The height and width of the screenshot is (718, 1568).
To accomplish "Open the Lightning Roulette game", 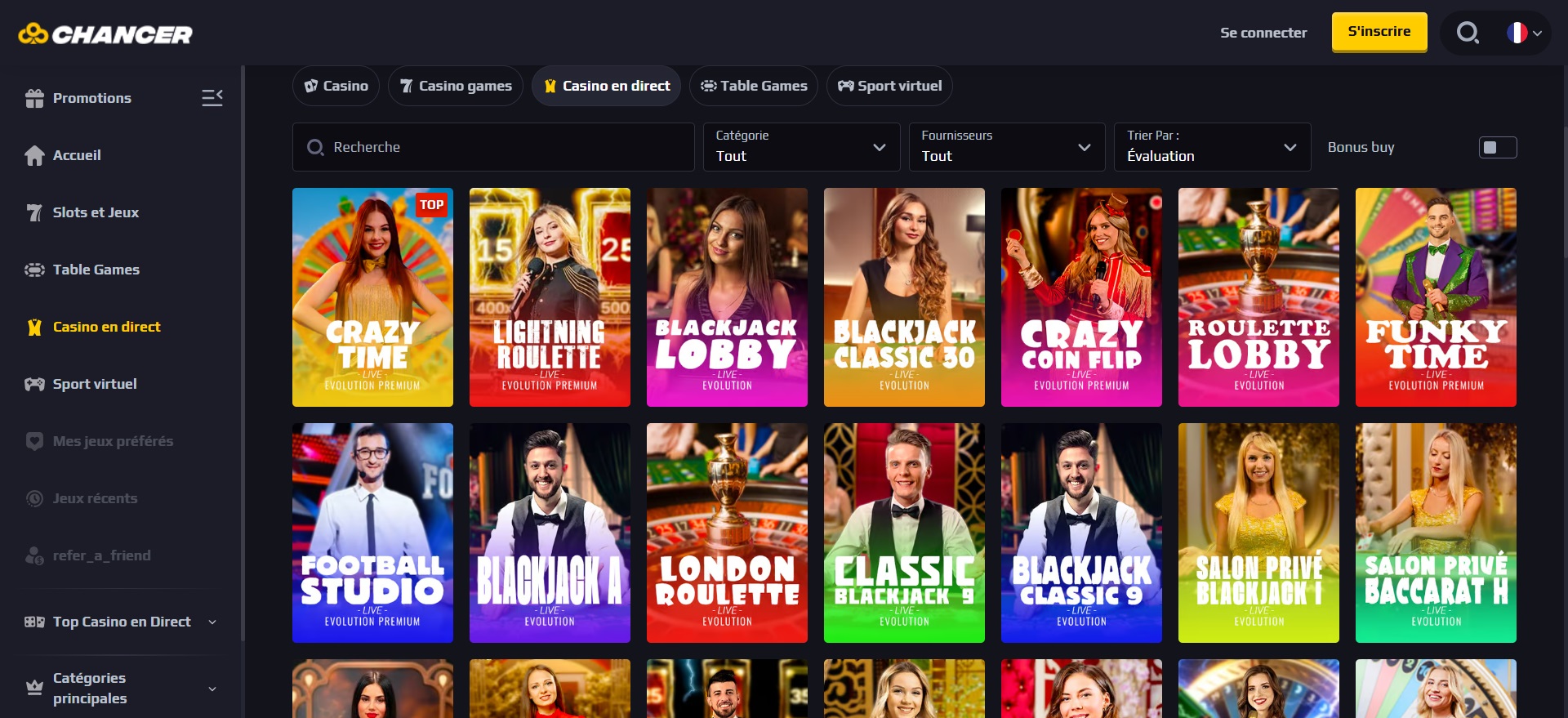I will click(550, 297).
